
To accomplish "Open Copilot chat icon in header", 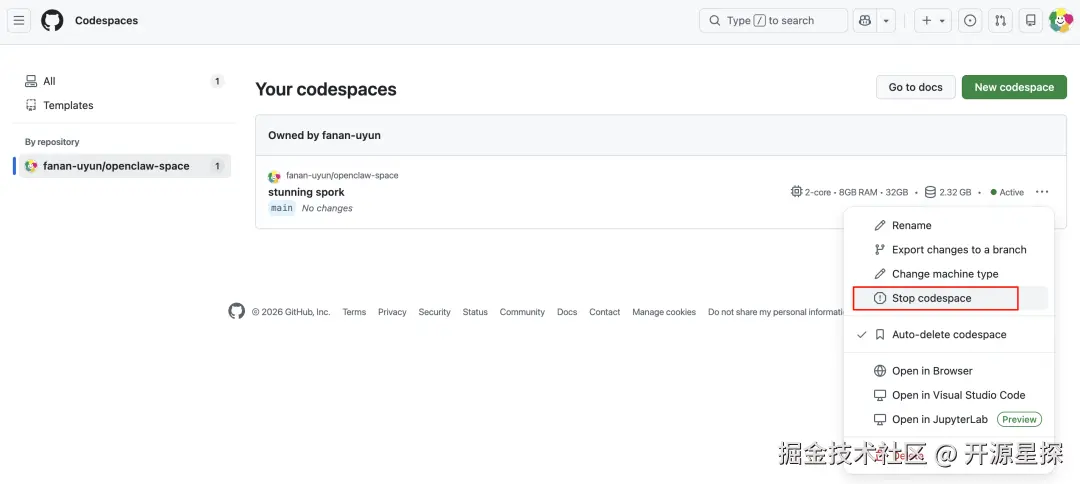I will [x=864, y=20].
